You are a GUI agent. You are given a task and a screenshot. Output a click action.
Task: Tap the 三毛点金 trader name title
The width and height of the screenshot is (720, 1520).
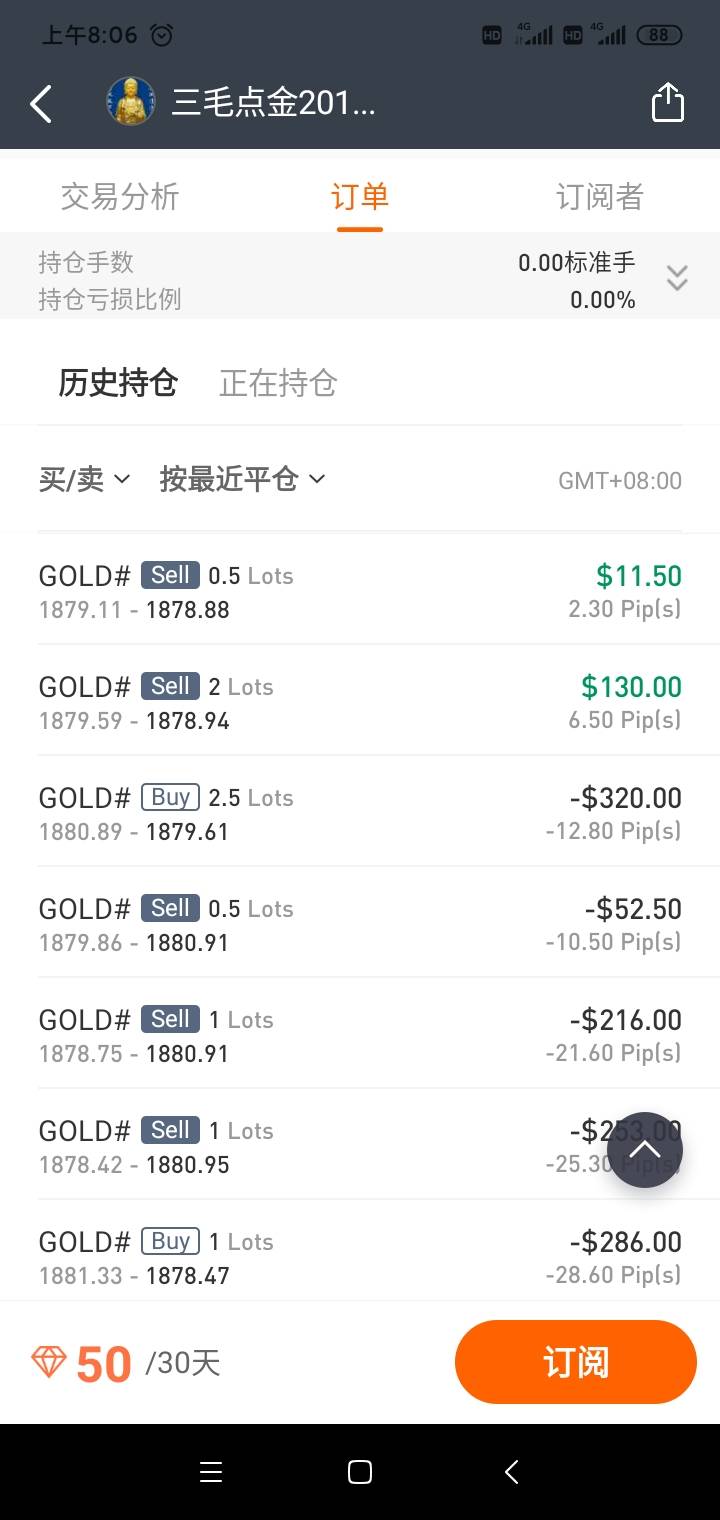(273, 103)
